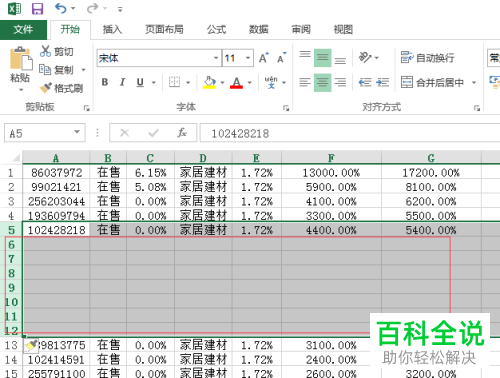
Task: Apply yellow fill color bucket
Action: coord(209,82)
